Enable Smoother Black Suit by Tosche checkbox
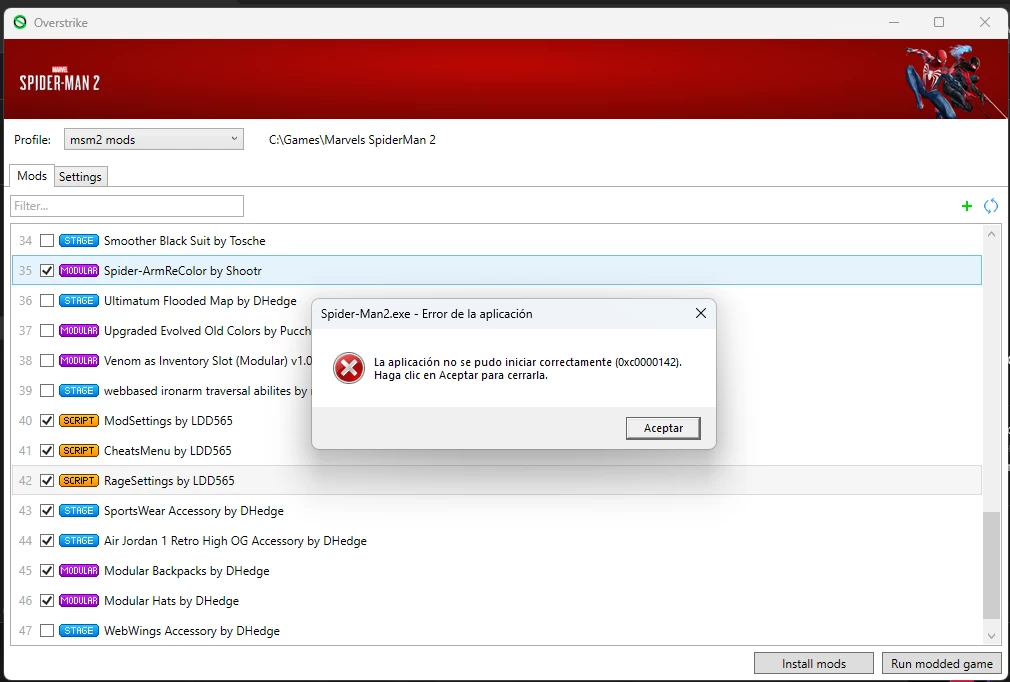Screen dimensions: 1010x682 [46, 241]
